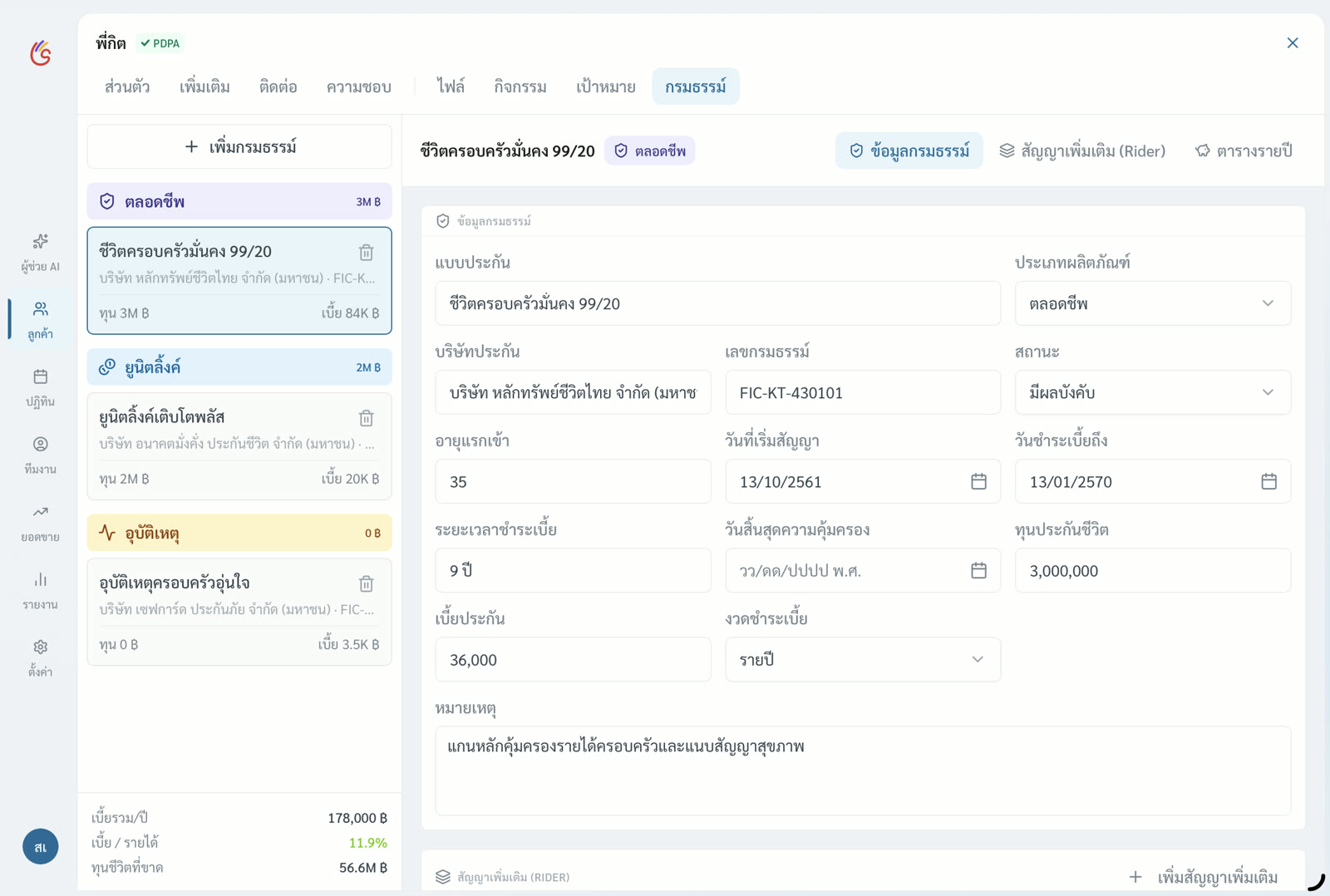The height and width of the screenshot is (896, 1330).
Task: Collapse the ตลอดชีพ policy group header
Action: (x=239, y=201)
